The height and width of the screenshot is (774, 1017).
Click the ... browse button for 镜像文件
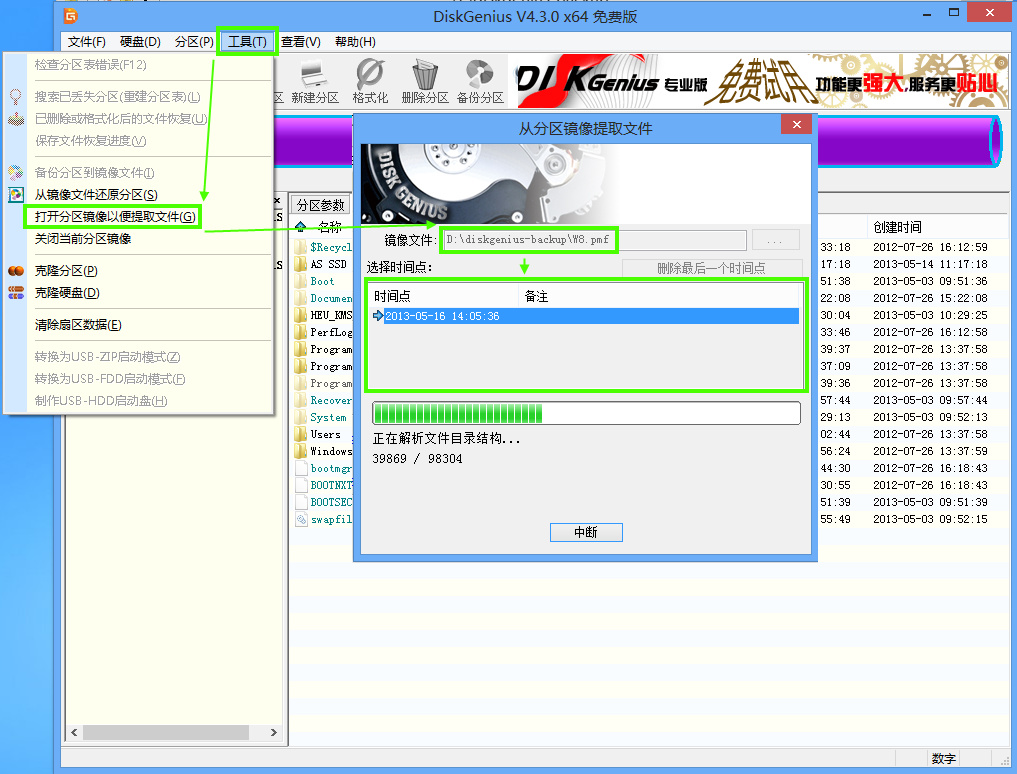[776, 240]
